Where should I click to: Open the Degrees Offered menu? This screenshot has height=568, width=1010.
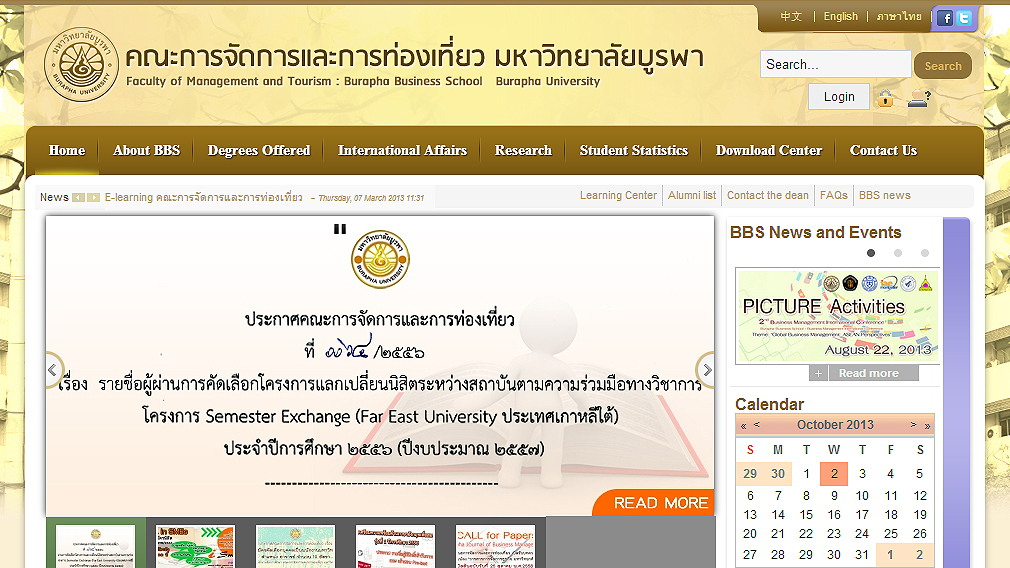[259, 150]
